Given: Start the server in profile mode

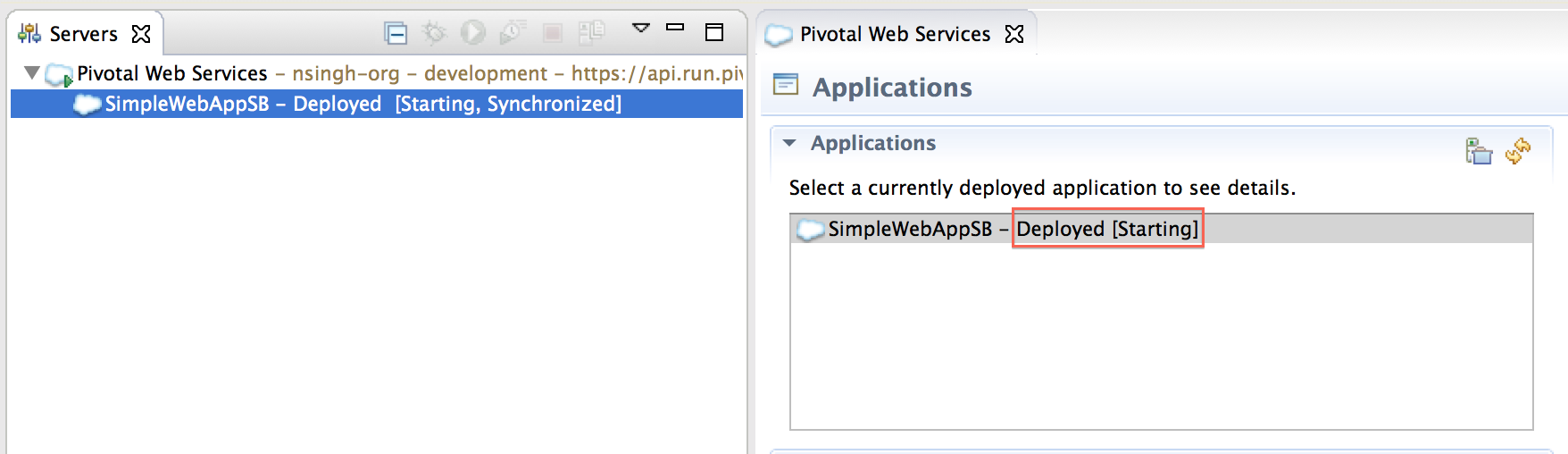Looking at the screenshot, I should pos(513,33).
